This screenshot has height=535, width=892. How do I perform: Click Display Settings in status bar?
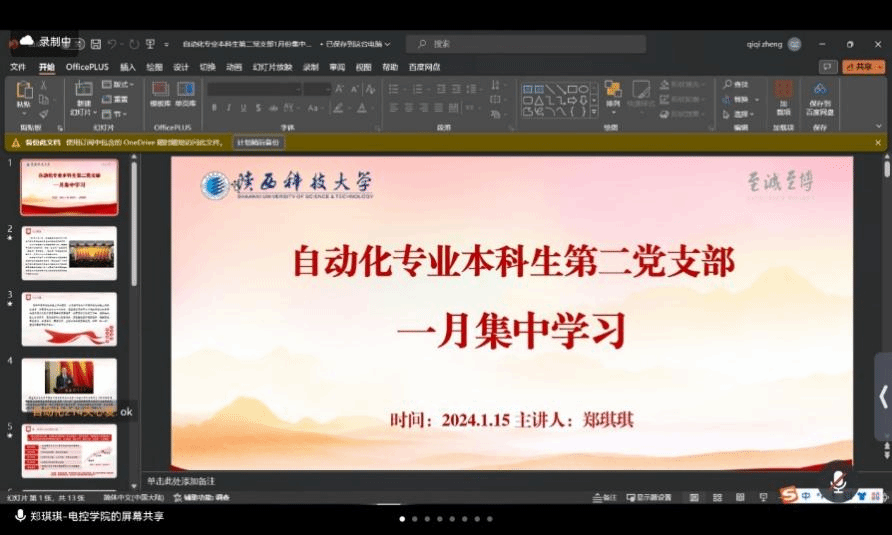pyautogui.click(x=649, y=497)
